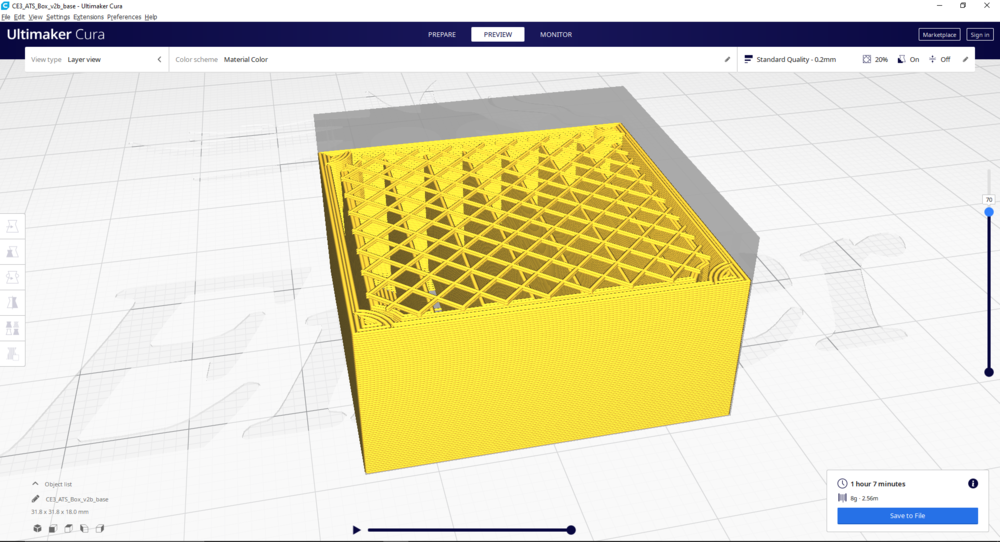This screenshot has height=542, width=1000.
Task: Click the Sign in button
Action: (x=980, y=34)
